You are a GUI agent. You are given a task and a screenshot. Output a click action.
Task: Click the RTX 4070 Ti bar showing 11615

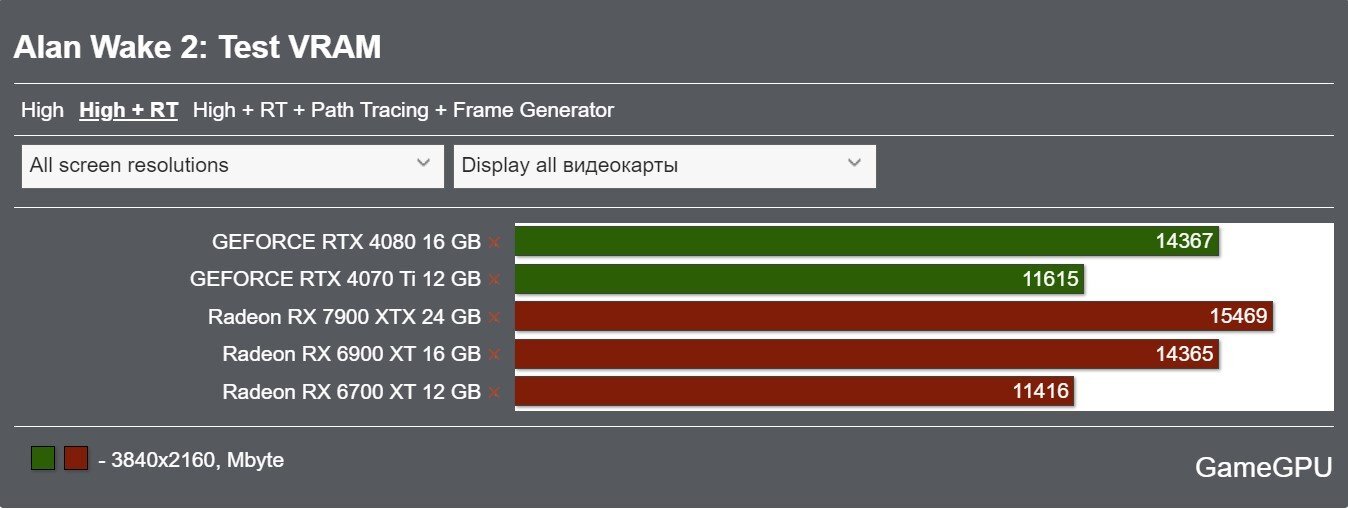[799, 279]
